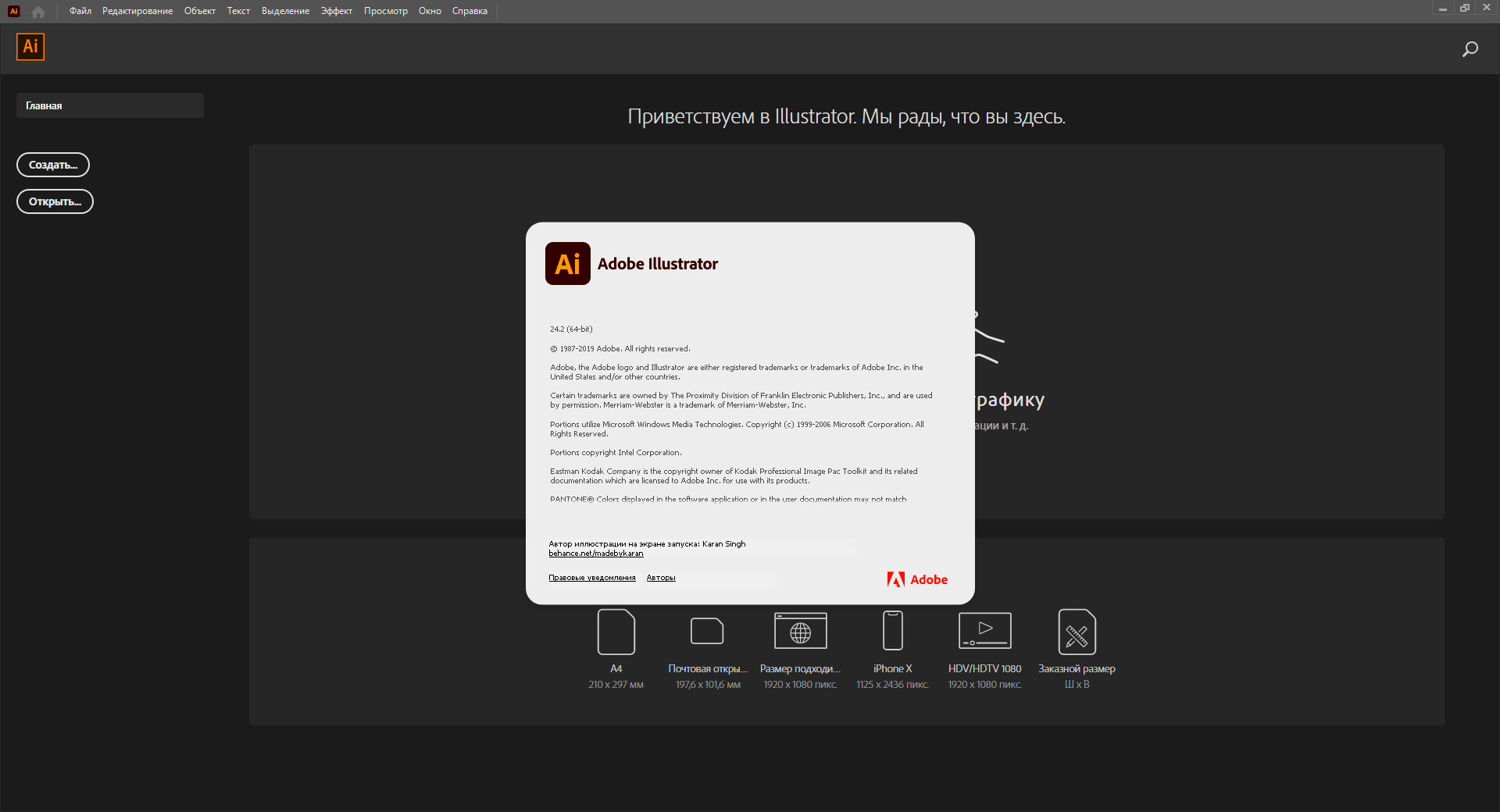This screenshot has height=812, width=1500.
Task: Click the 'Portions copyright Intel Corporation.' line
Action: (x=616, y=453)
